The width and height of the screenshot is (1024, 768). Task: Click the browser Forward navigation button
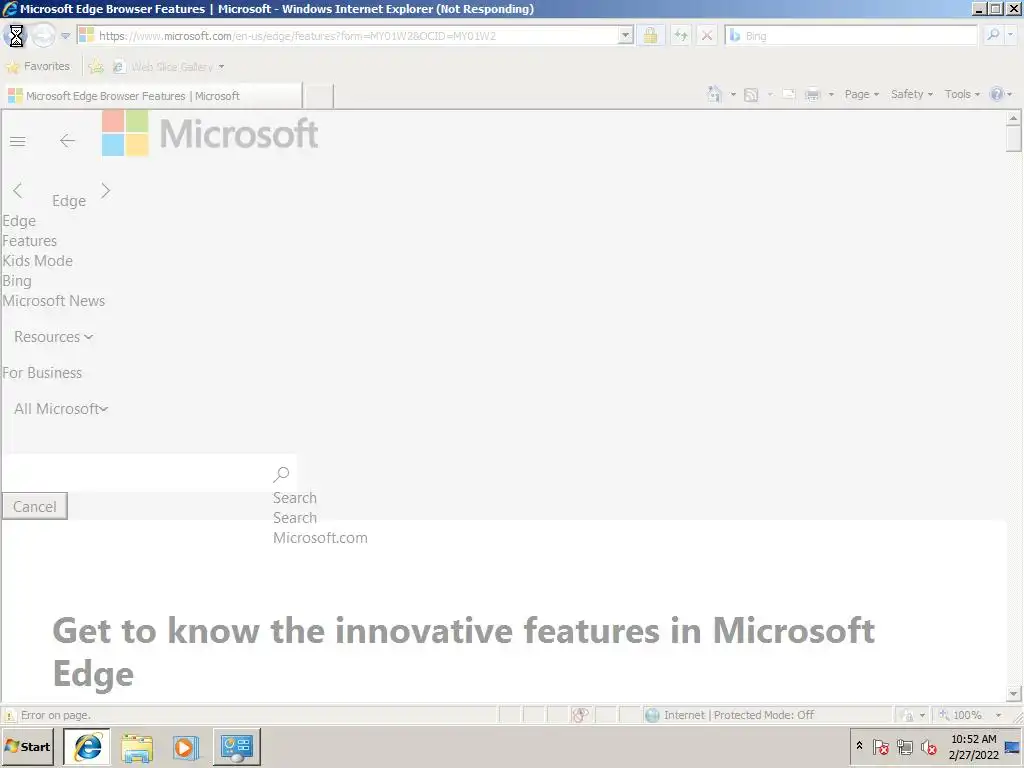click(43, 35)
